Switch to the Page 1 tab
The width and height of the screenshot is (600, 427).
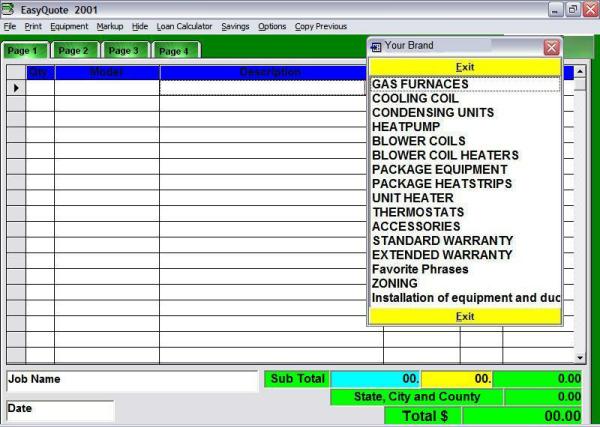click(x=25, y=51)
